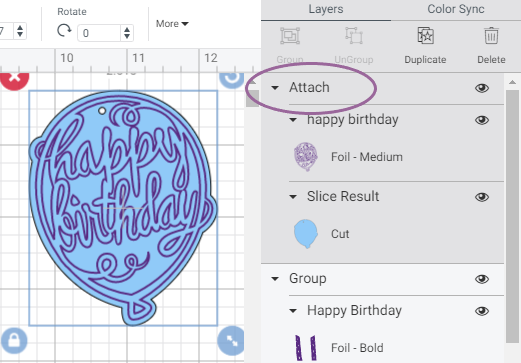
Task: Switch to the Color Sync tab
Action: coord(456,9)
